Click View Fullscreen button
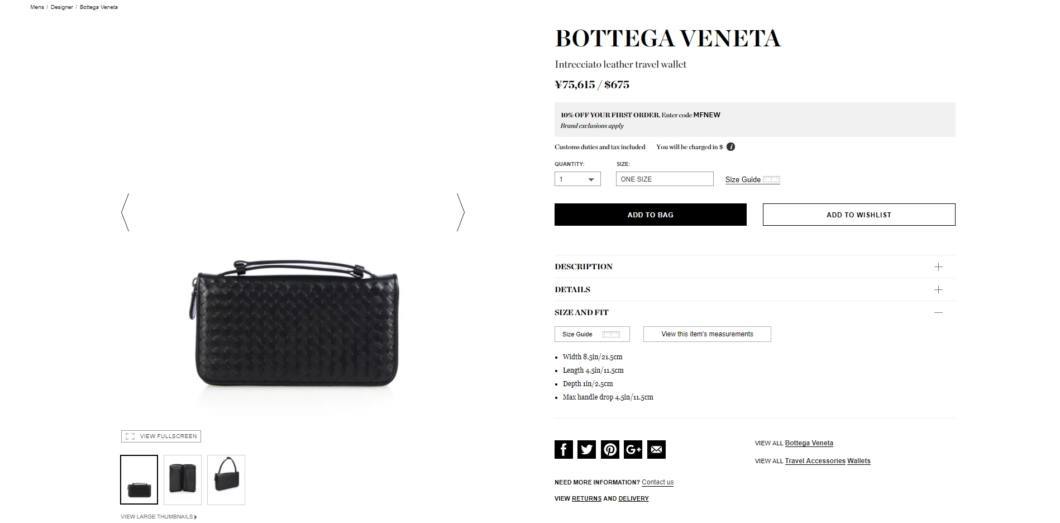 161,437
